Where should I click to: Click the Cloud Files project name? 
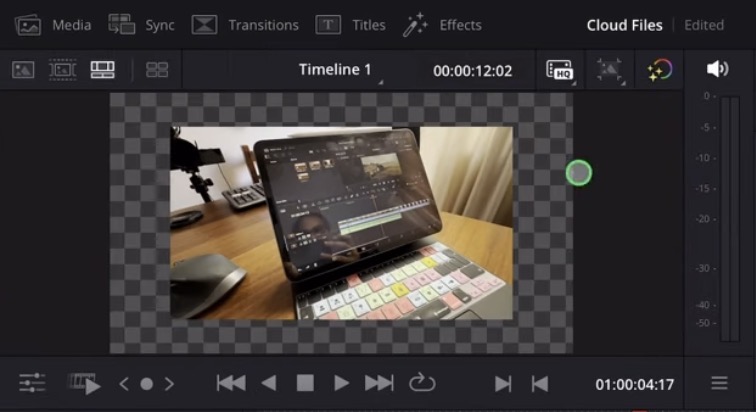point(624,25)
